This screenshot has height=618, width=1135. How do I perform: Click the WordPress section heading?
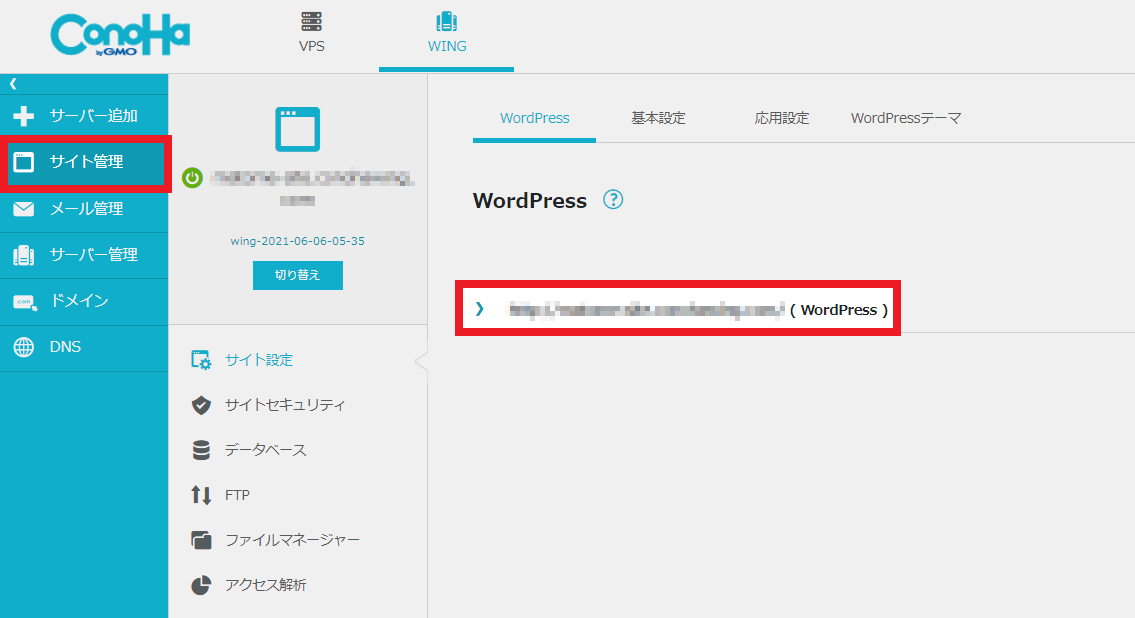[x=529, y=200]
